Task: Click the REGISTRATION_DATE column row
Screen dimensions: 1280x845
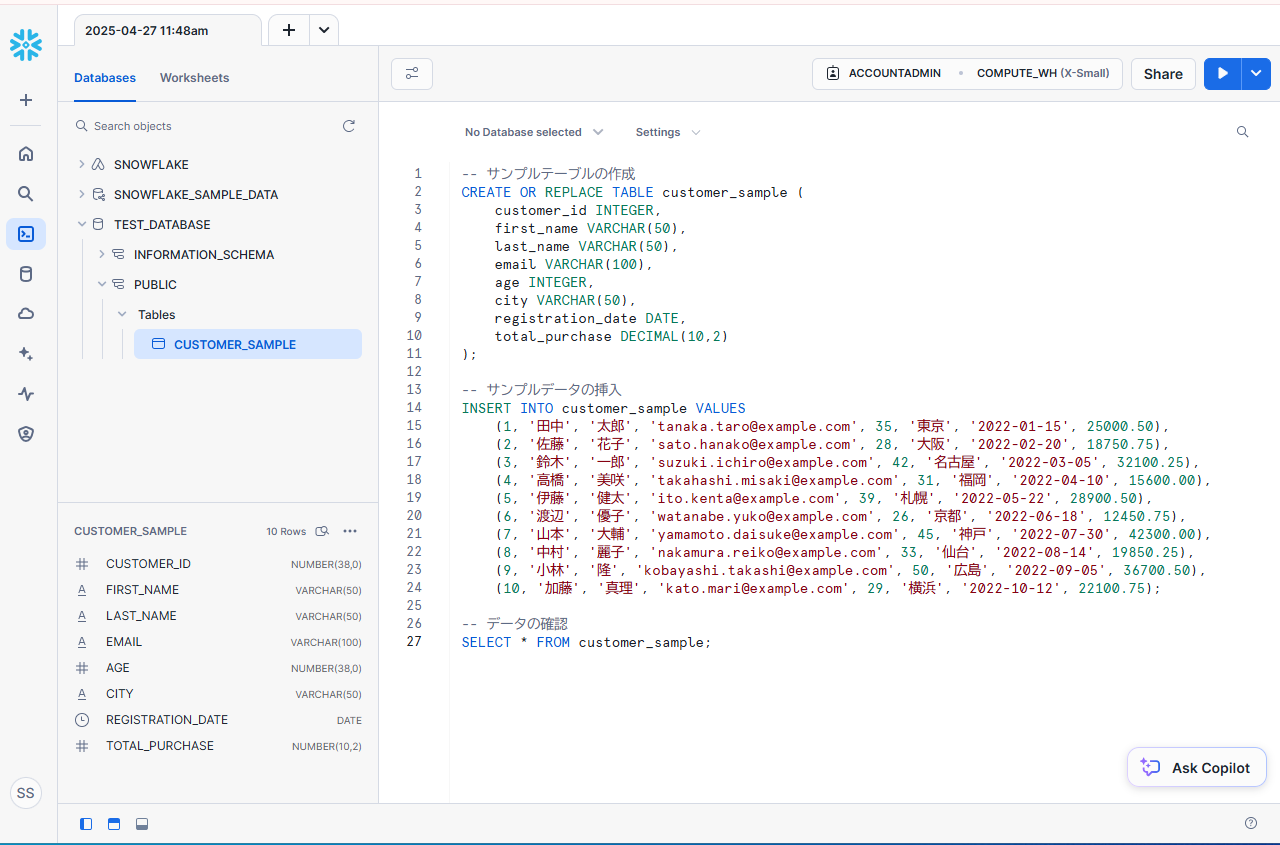Action: (218, 720)
